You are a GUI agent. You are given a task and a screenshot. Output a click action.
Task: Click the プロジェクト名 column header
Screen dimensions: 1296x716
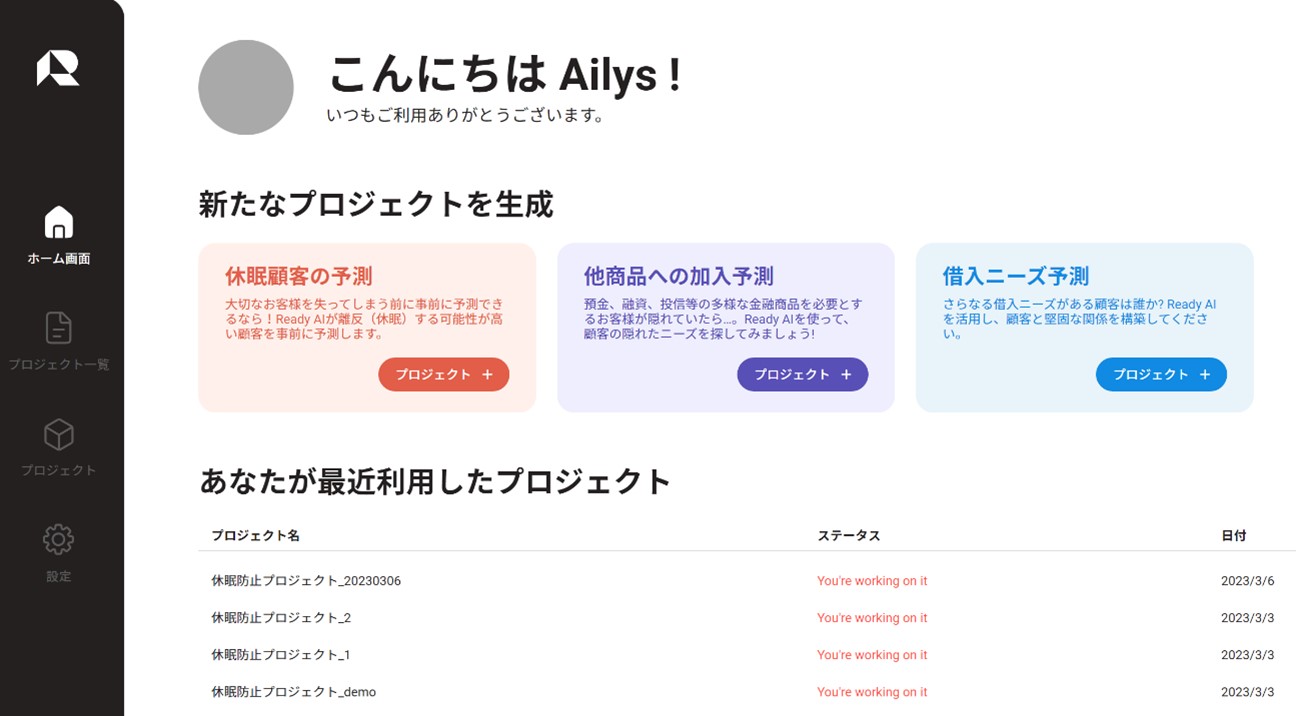pyautogui.click(x=255, y=536)
